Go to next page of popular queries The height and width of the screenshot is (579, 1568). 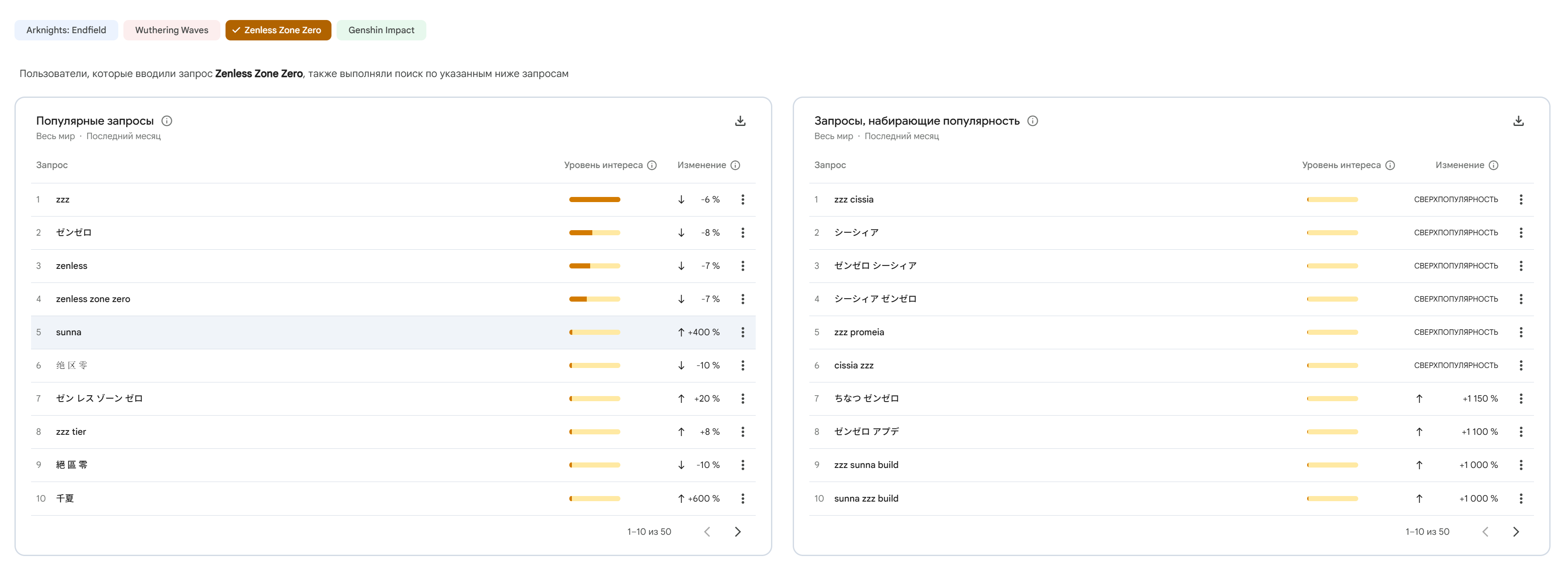(x=737, y=531)
